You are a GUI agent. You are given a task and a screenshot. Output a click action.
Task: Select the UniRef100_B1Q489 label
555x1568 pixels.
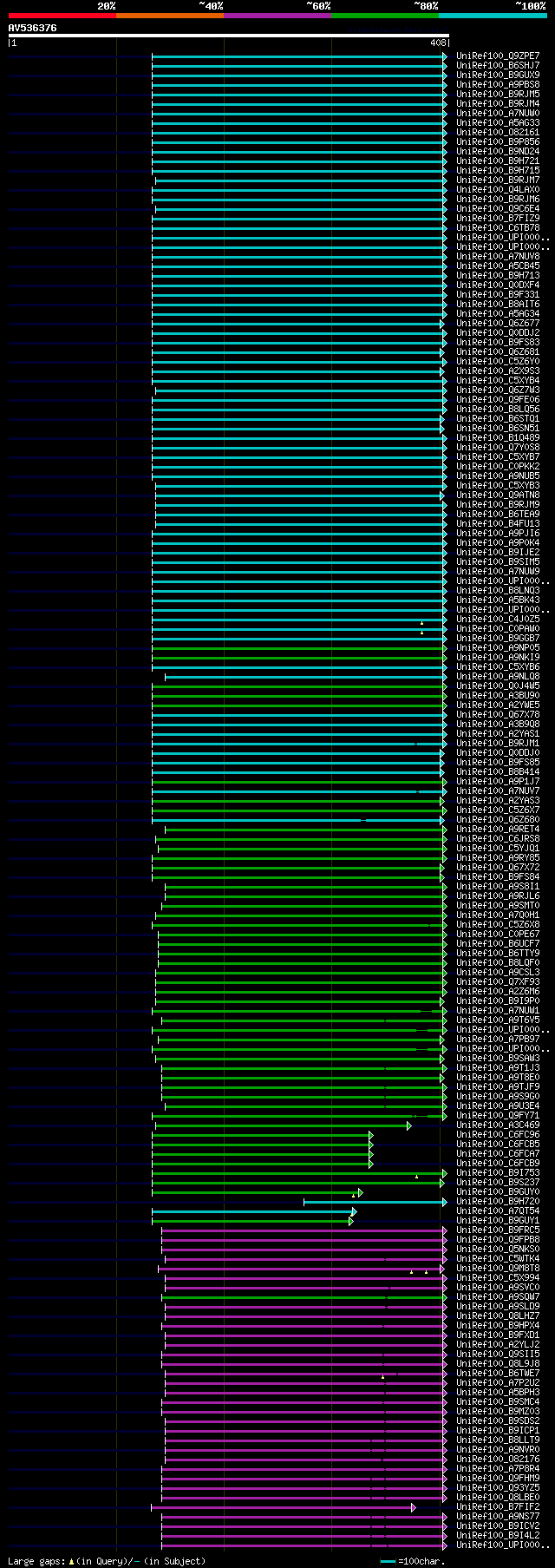pos(498,437)
